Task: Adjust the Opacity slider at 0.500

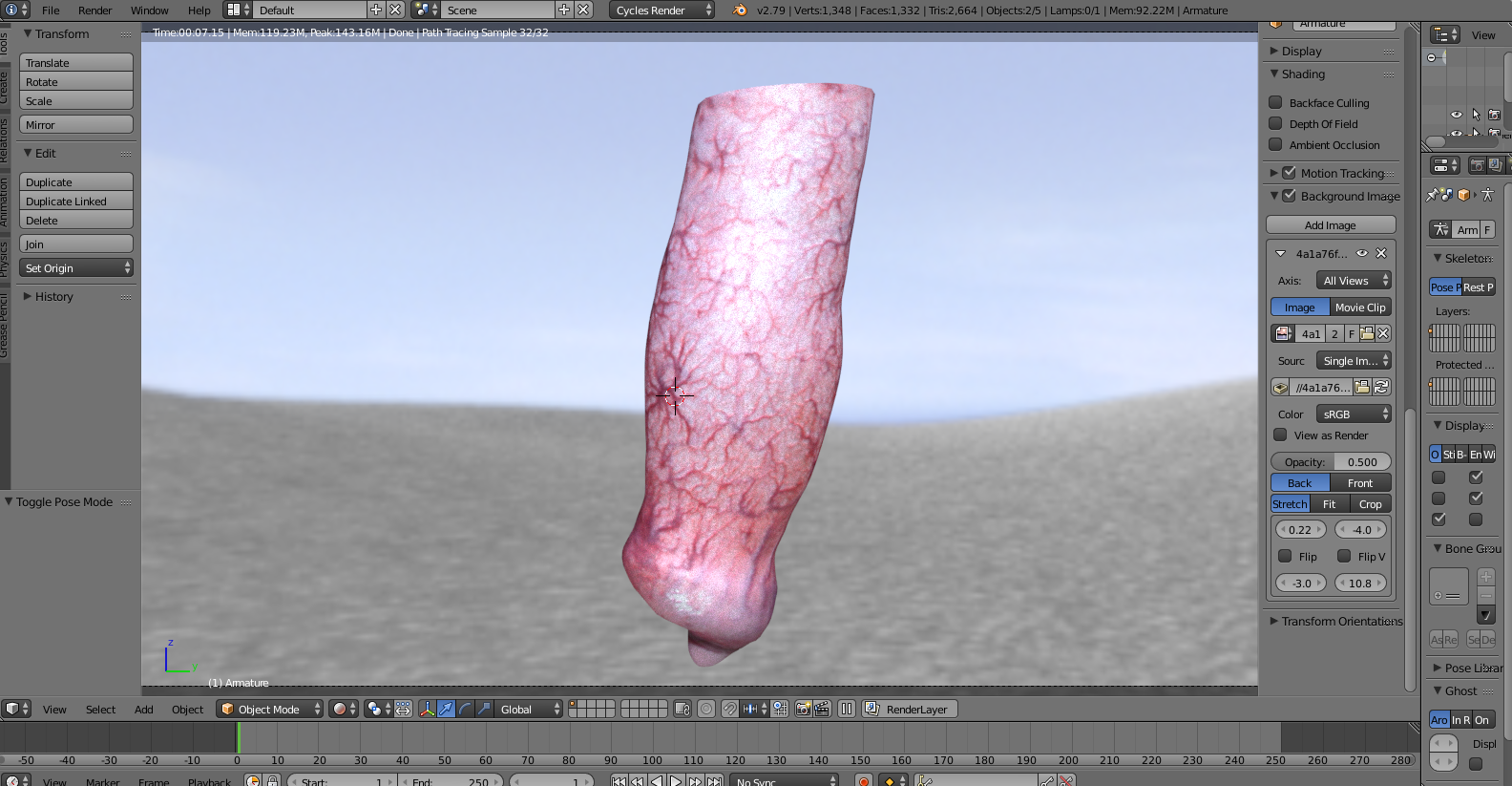Action: pos(1331,461)
